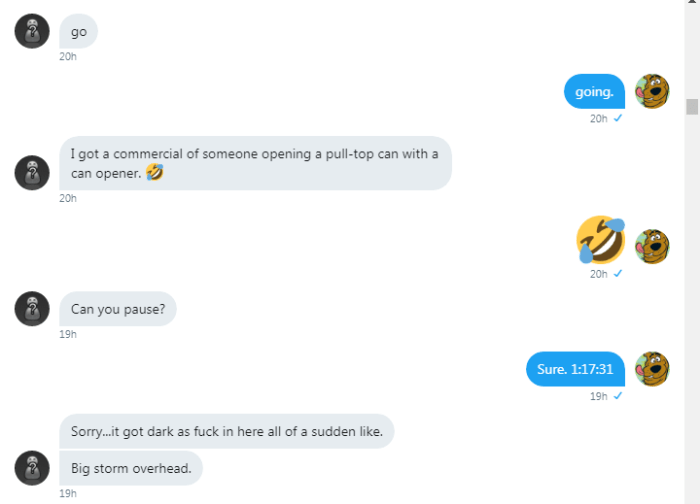Click the small laughing emoji in the can opener message
This screenshot has height=504, width=700.
pyautogui.click(x=153, y=173)
